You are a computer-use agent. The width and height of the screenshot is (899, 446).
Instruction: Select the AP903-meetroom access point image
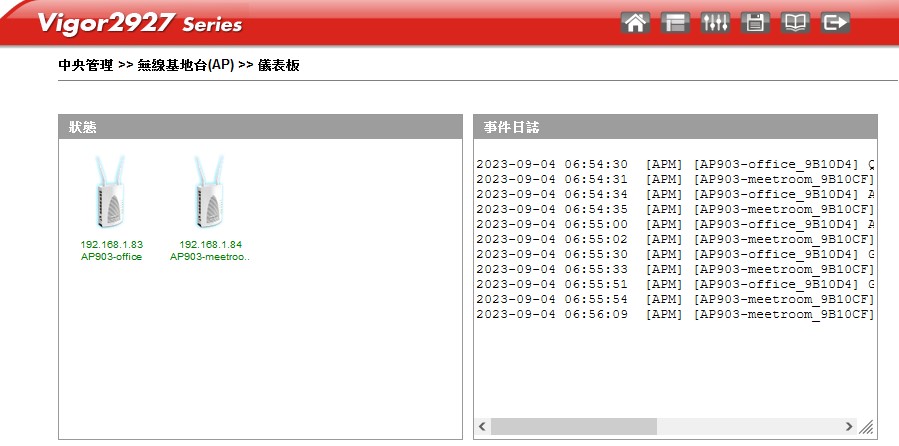(210, 194)
